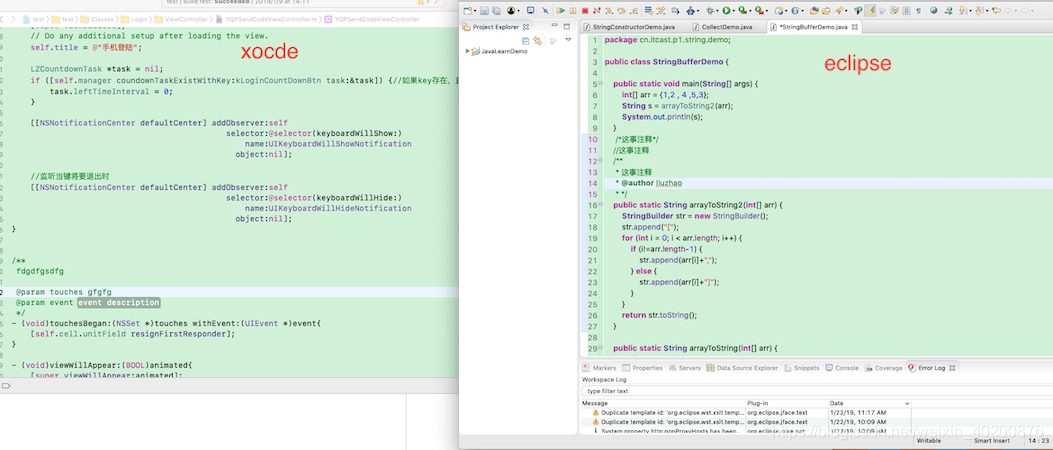
Task: Click the Next Annotation icon
Action: coord(962,11)
